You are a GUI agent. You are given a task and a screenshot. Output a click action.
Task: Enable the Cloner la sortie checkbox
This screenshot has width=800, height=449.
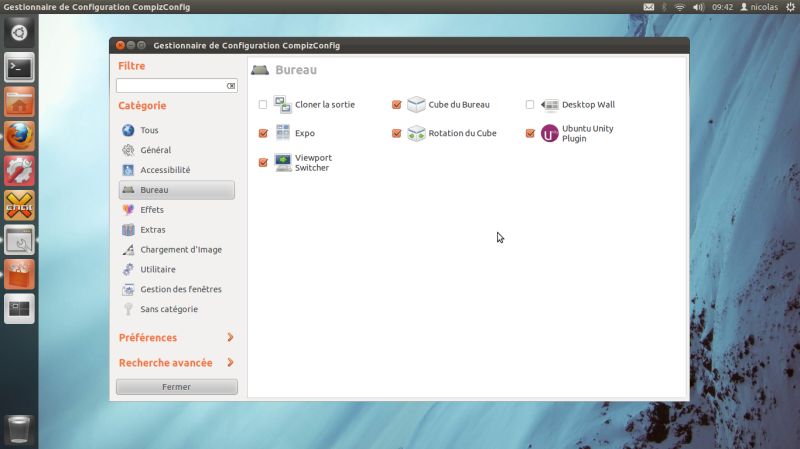(263, 105)
